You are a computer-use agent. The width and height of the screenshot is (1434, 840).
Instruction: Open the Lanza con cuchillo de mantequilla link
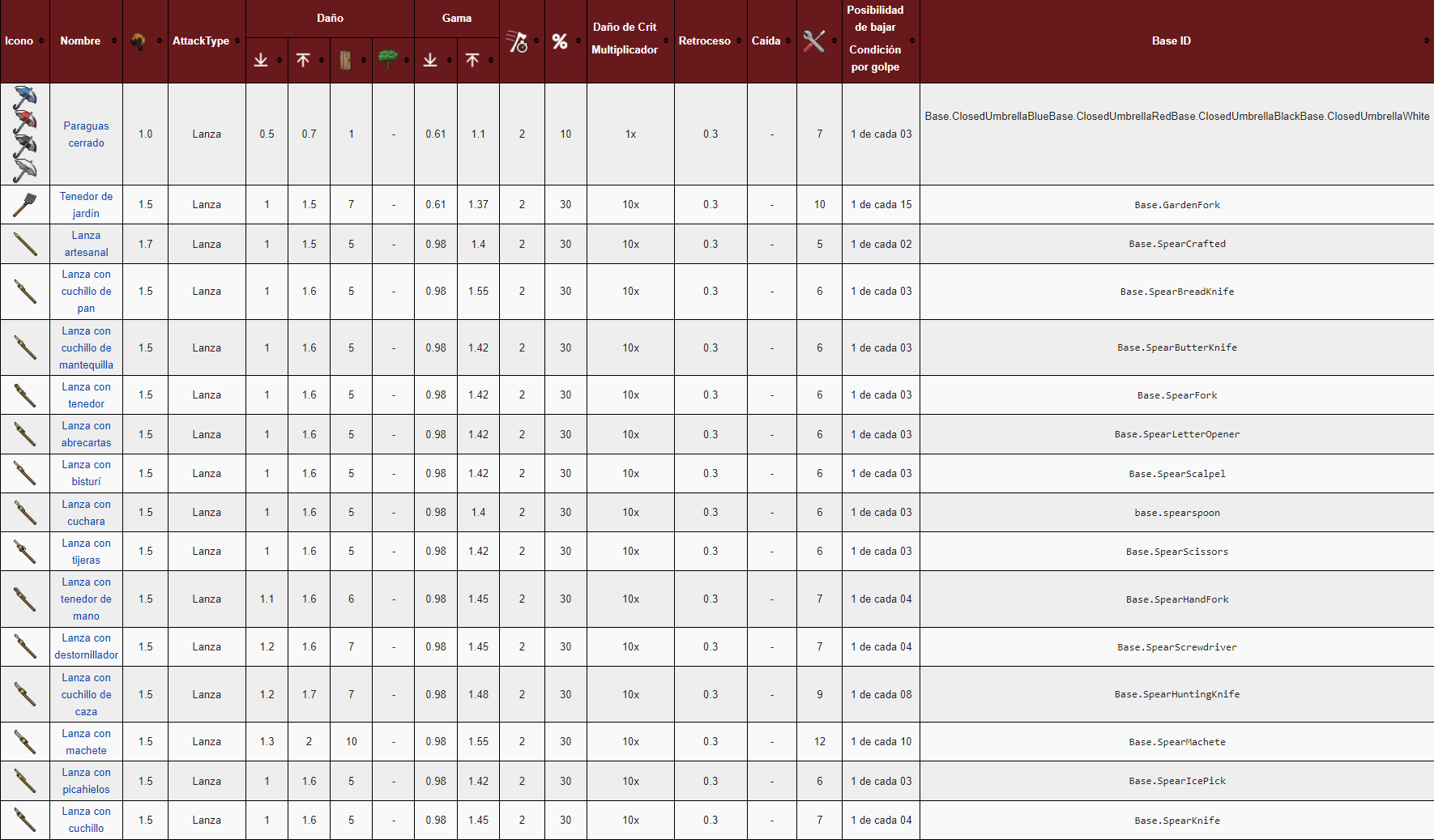[86, 348]
